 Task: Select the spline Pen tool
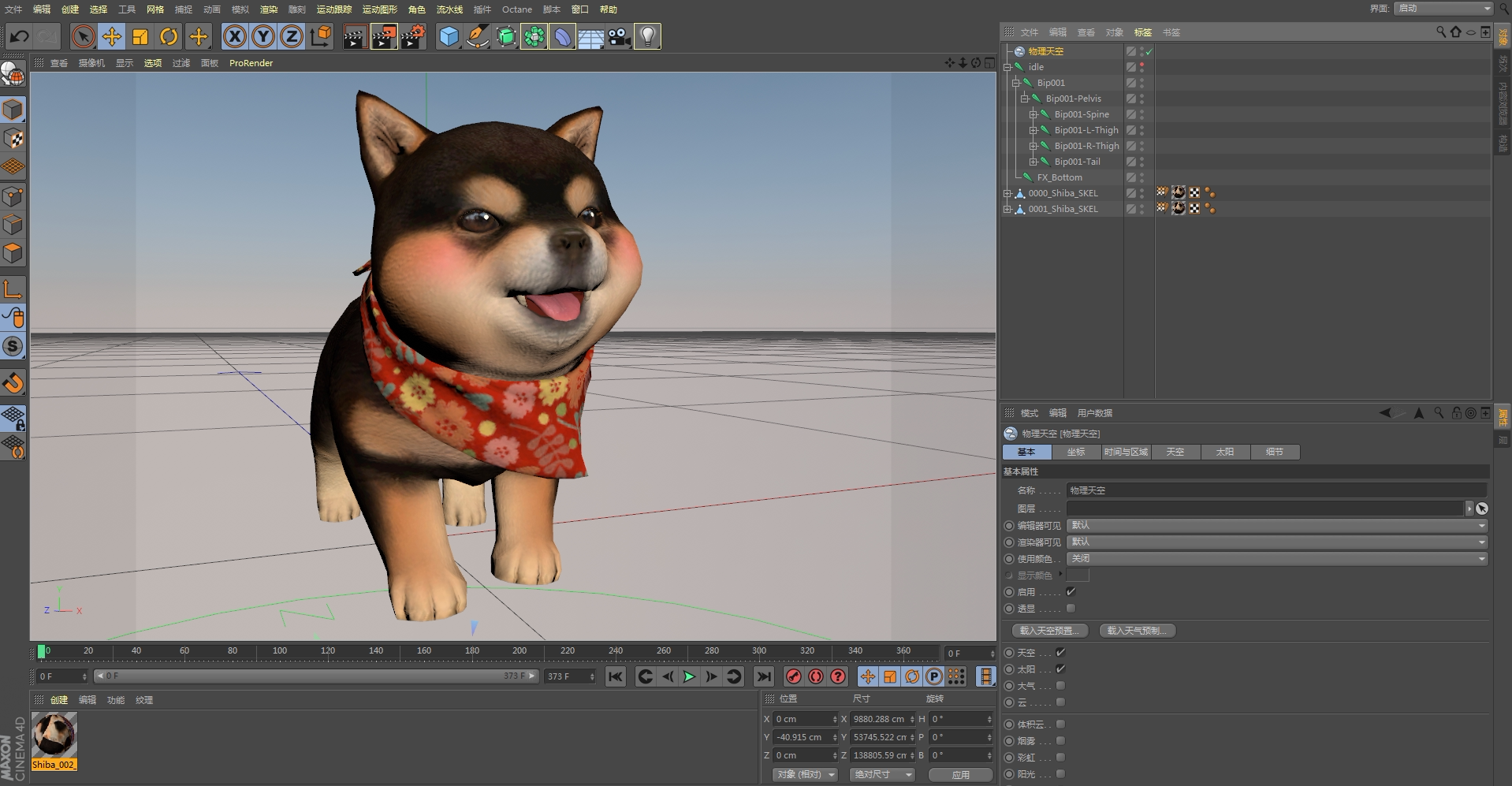[x=477, y=36]
